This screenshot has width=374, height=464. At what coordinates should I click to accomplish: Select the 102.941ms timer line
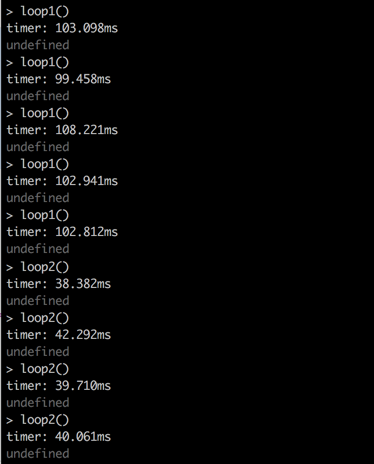62,181
